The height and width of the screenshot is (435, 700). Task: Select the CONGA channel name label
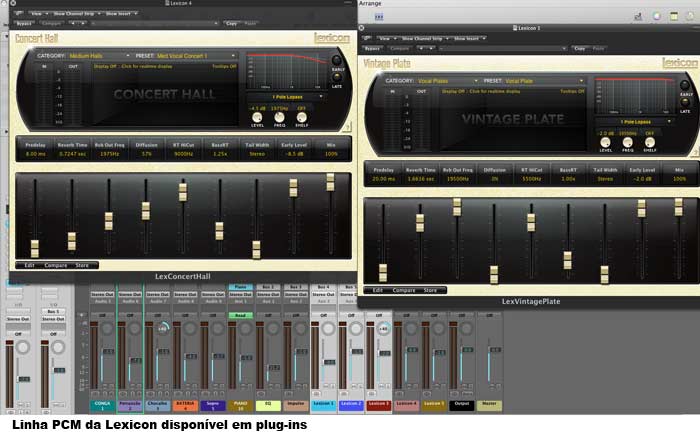pyautogui.click(x=103, y=406)
